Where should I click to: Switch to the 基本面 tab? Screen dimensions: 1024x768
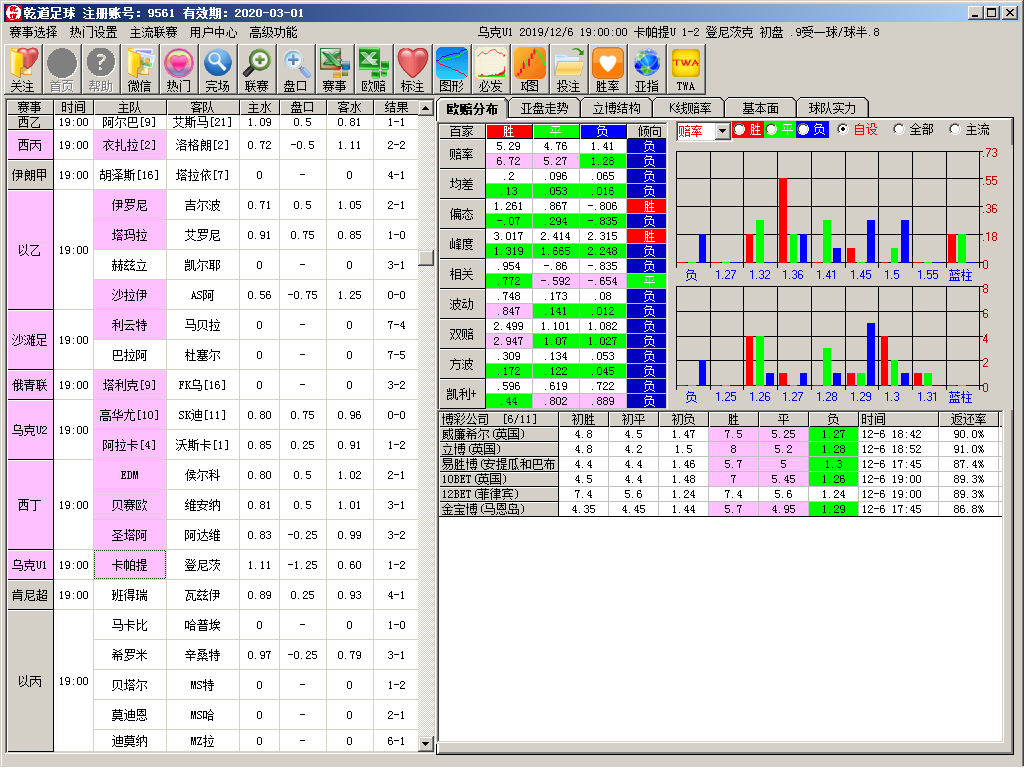[x=761, y=108]
